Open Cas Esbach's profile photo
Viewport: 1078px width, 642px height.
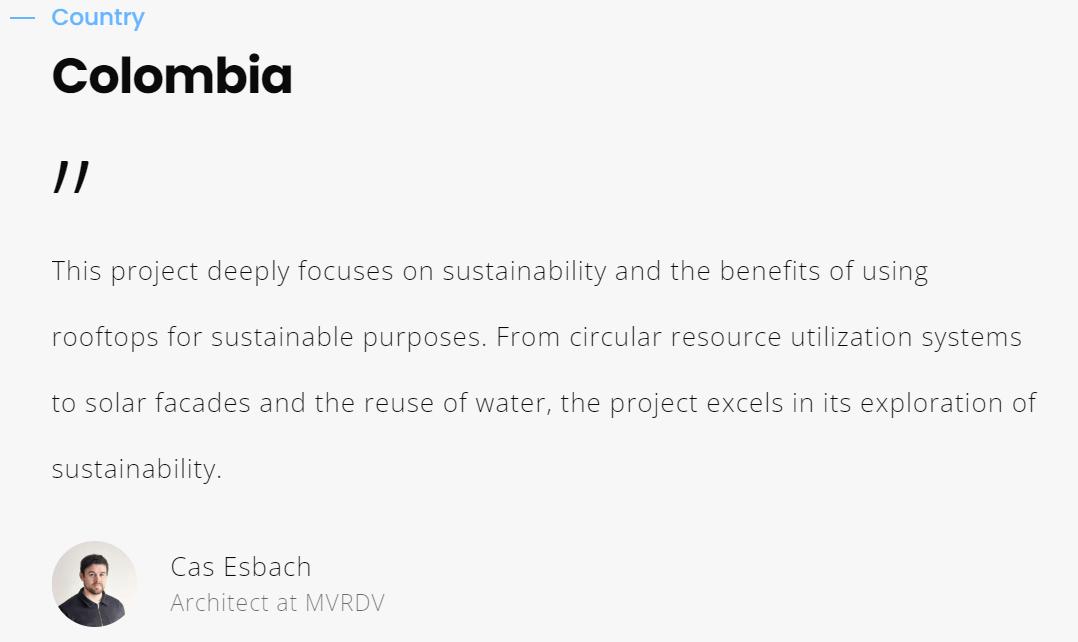click(x=94, y=584)
